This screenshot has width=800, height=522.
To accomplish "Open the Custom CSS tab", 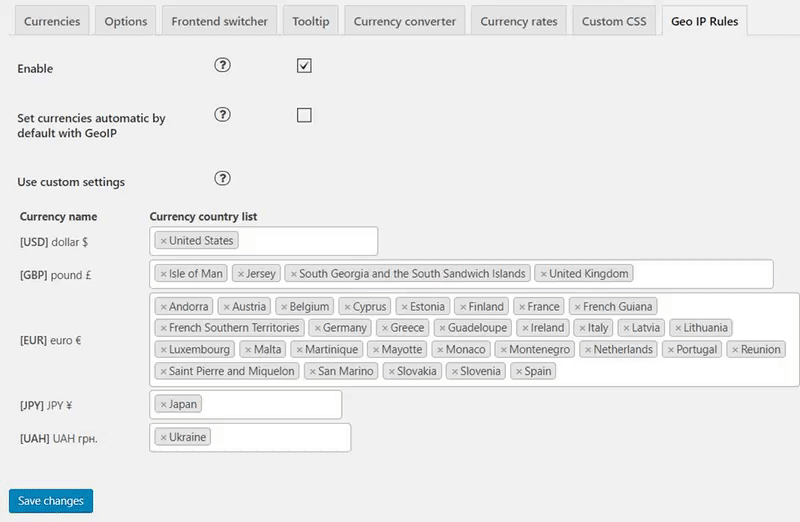I will click(614, 21).
